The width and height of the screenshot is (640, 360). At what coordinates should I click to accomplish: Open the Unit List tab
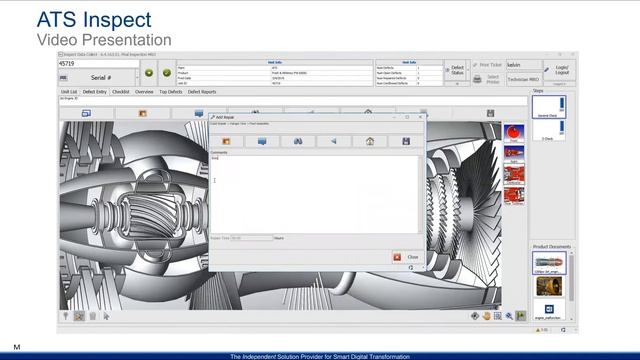(x=69, y=92)
